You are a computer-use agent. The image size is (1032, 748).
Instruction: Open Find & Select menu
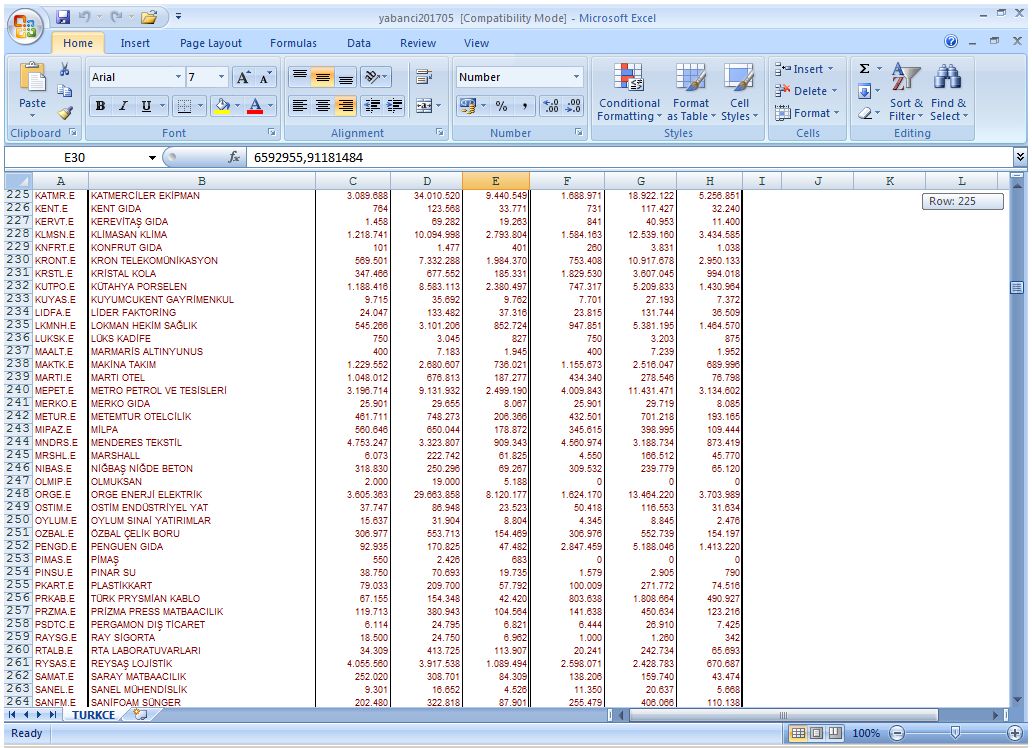tap(948, 92)
